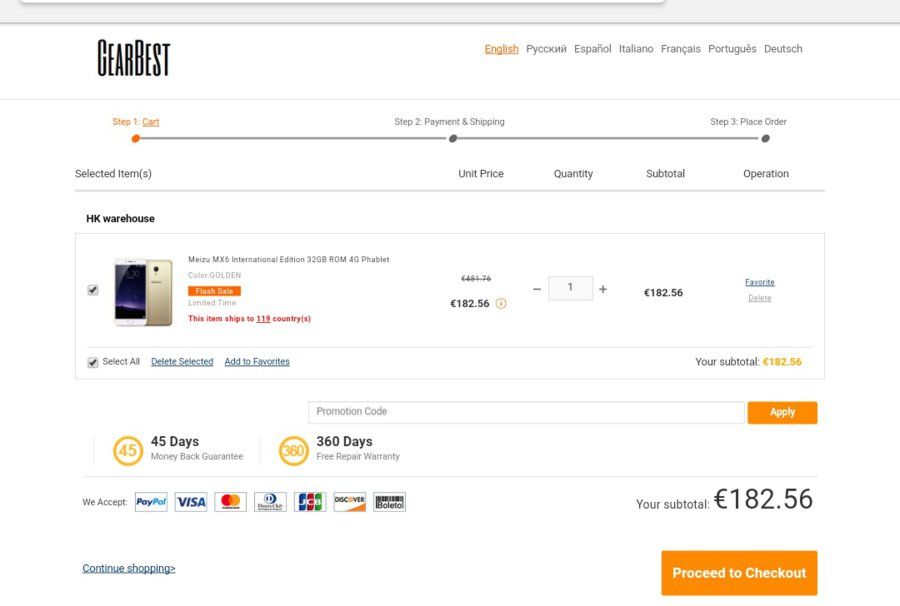Click the Free Repair Warranty text
This screenshot has height=606, width=900.
click(358, 456)
